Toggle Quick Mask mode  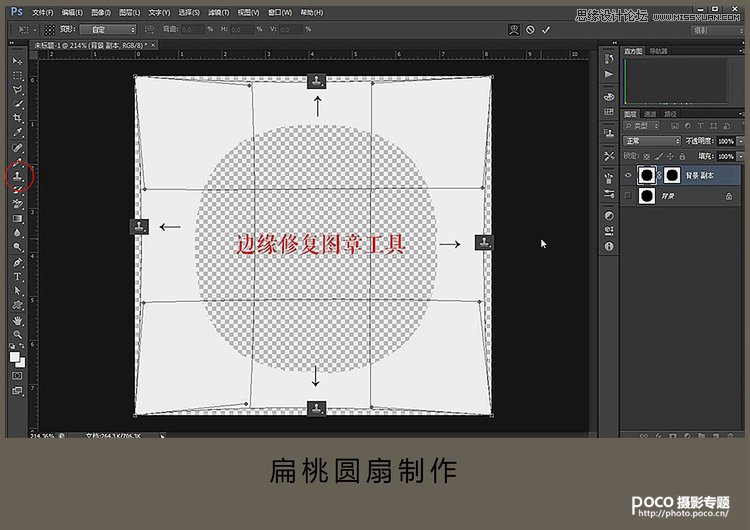[17, 376]
